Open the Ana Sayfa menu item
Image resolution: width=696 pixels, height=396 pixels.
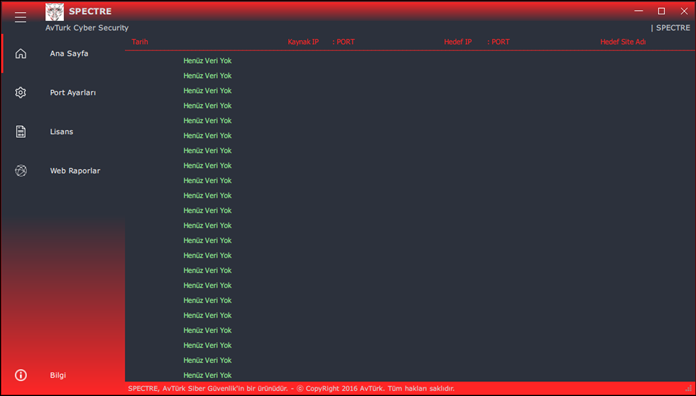click(69, 54)
